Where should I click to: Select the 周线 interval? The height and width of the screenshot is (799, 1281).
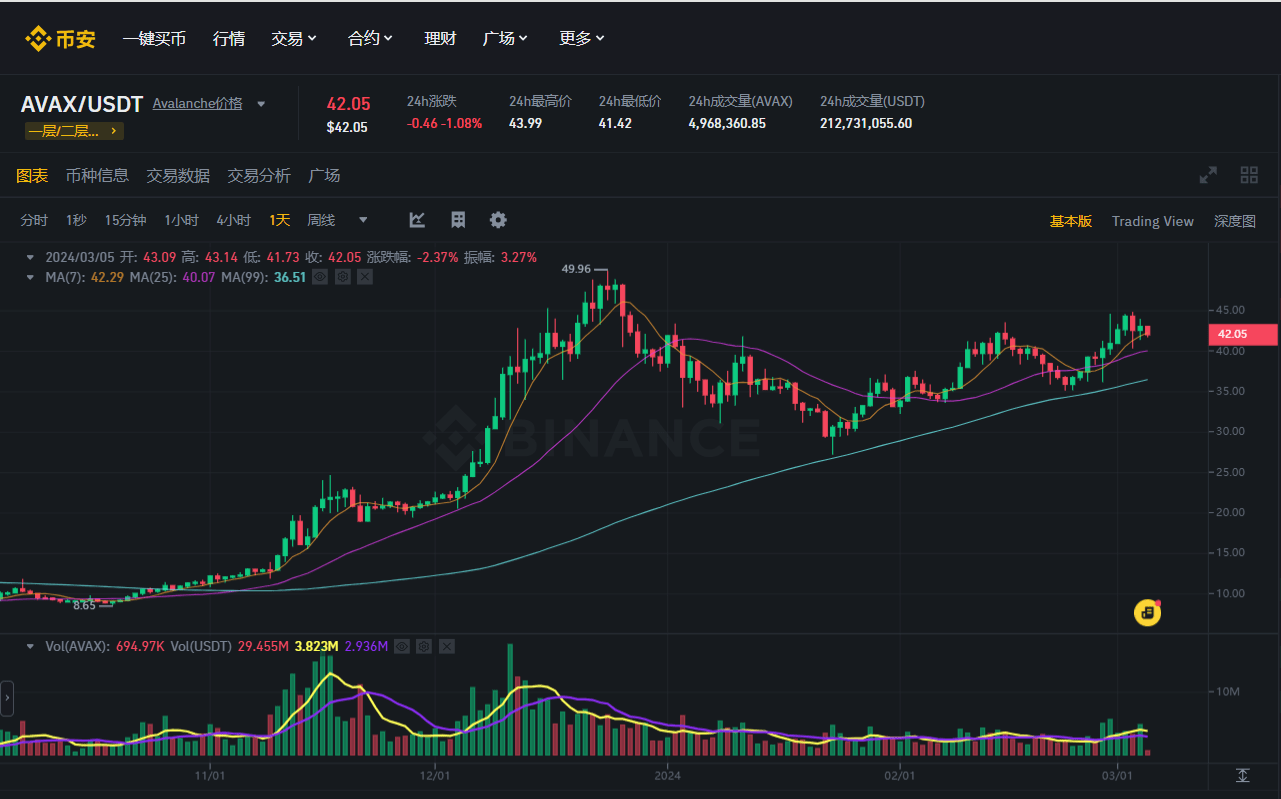[321, 220]
